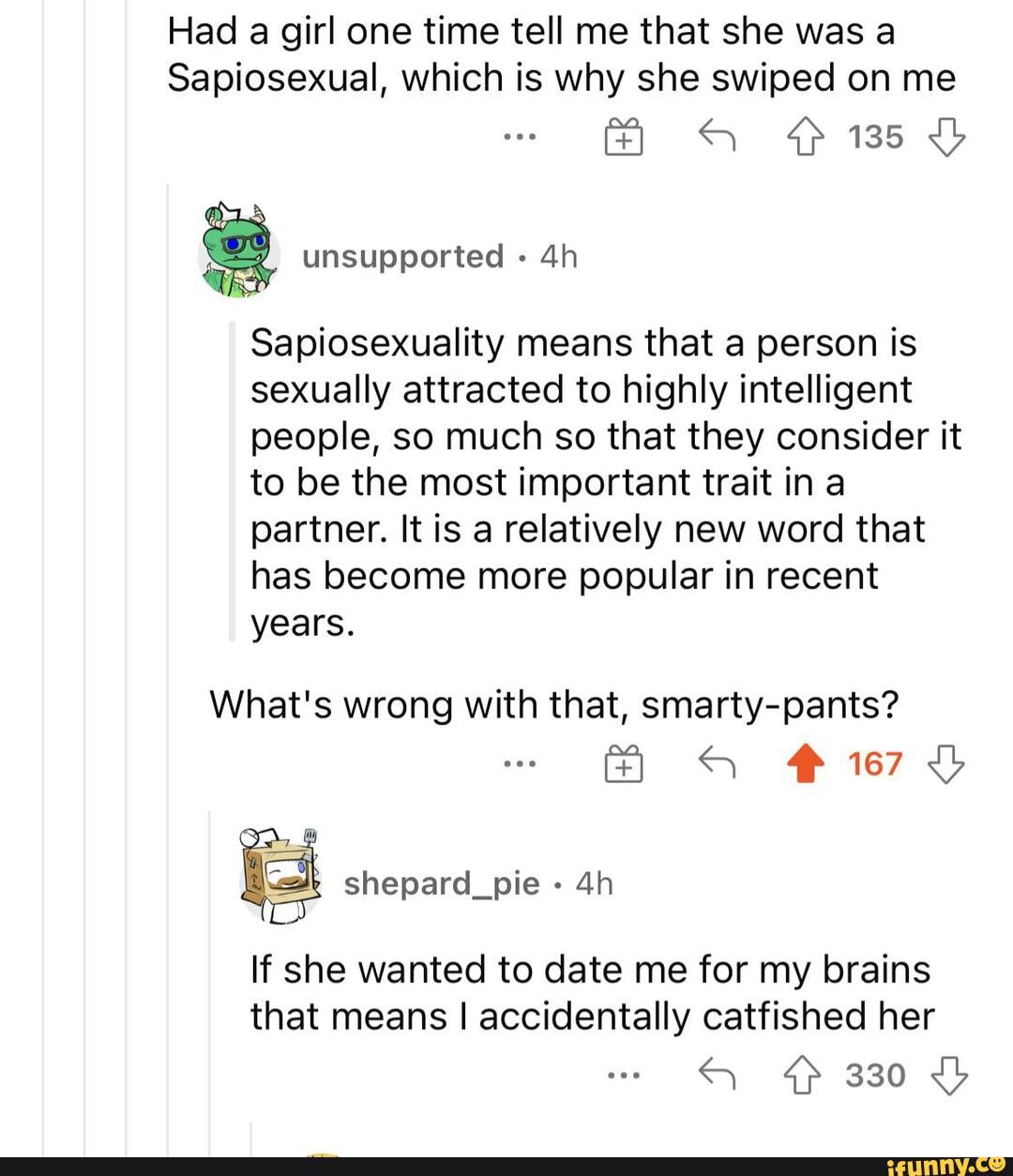The image size is (1013, 1176).
Task: Open the three-dot menu on the top comment
Action: click(522, 137)
